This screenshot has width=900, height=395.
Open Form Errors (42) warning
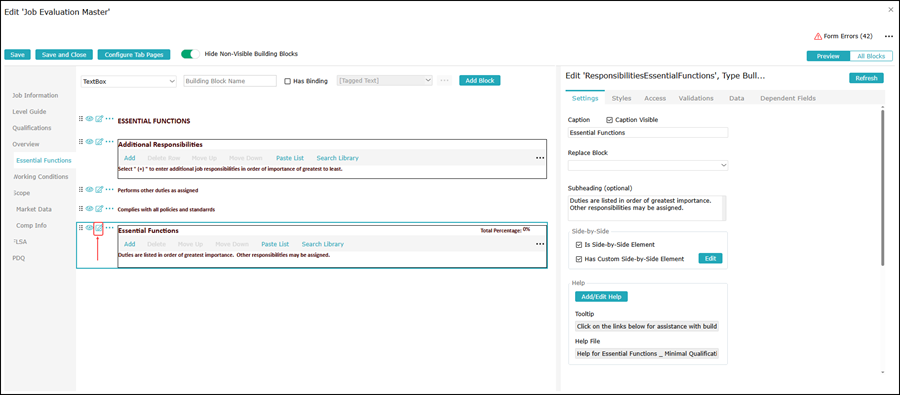click(x=843, y=36)
